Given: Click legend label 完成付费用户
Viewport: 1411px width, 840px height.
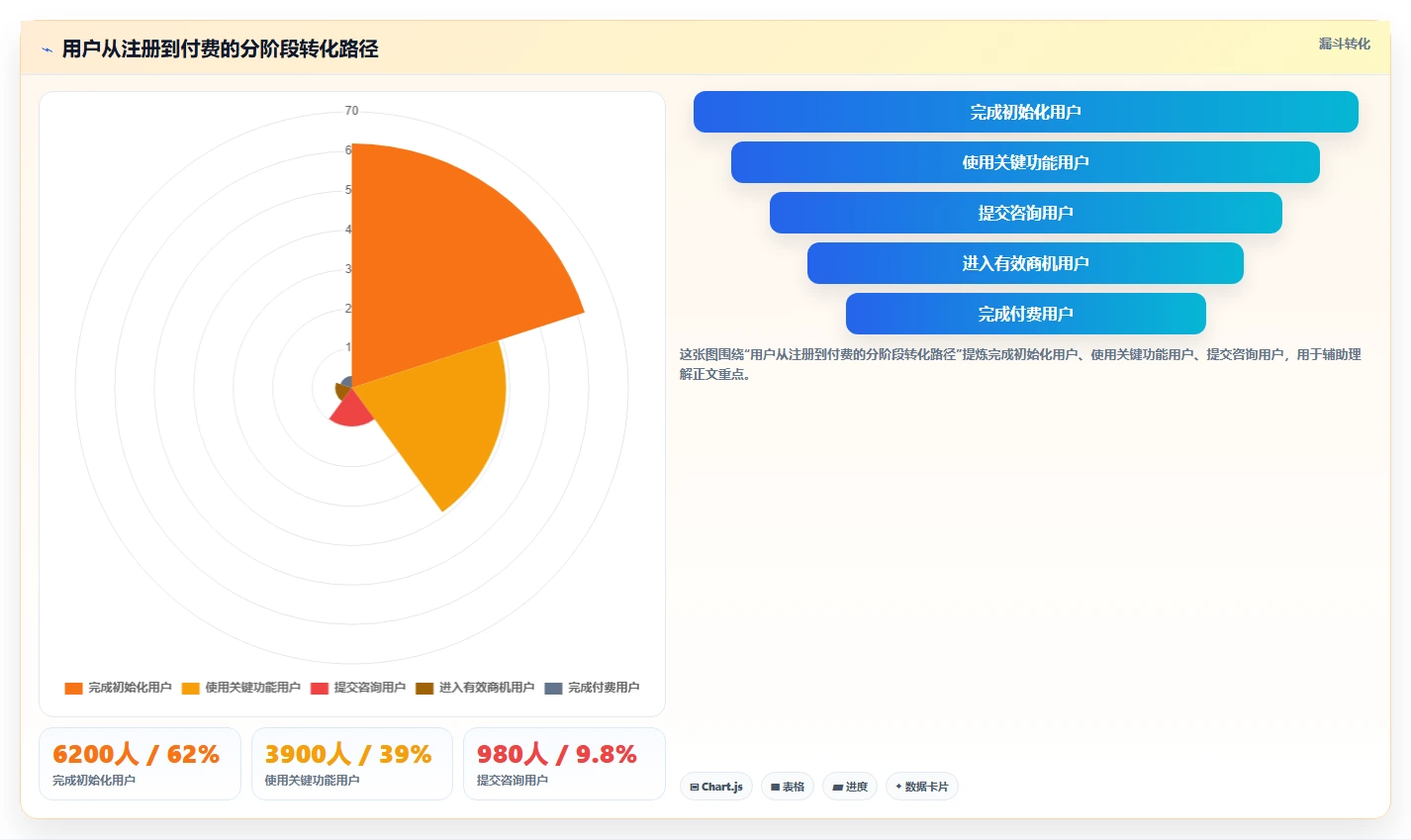Looking at the screenshot, I should coord(604,688).
